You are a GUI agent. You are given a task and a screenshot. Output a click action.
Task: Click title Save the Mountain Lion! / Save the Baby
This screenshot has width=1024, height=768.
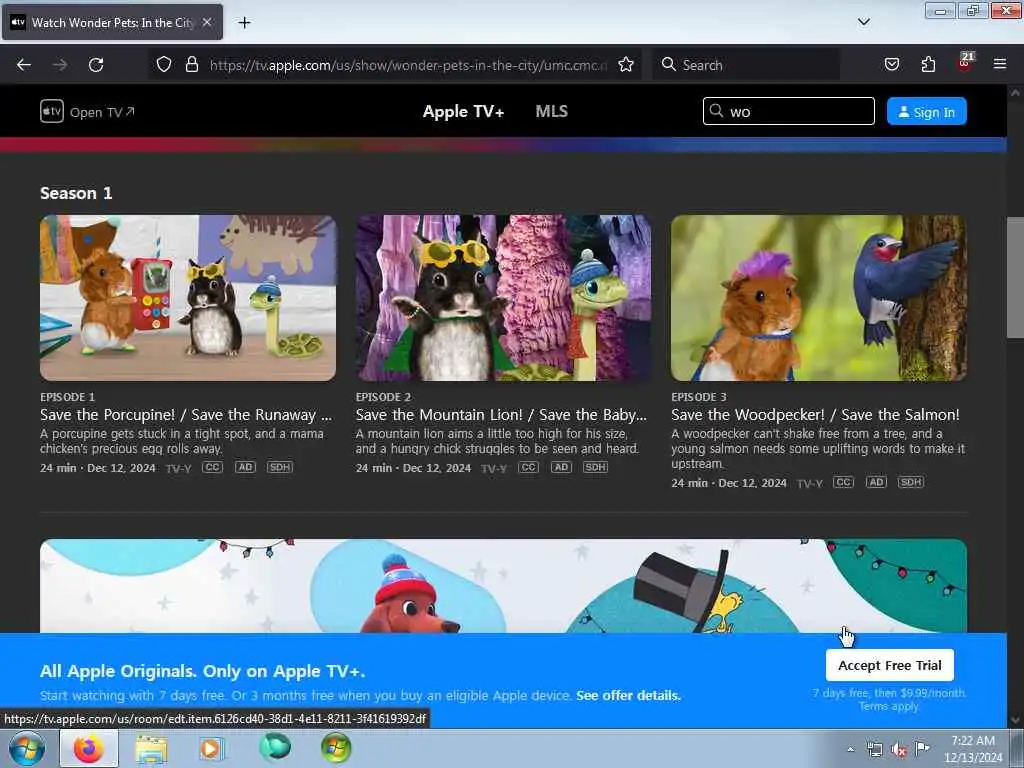501,415
